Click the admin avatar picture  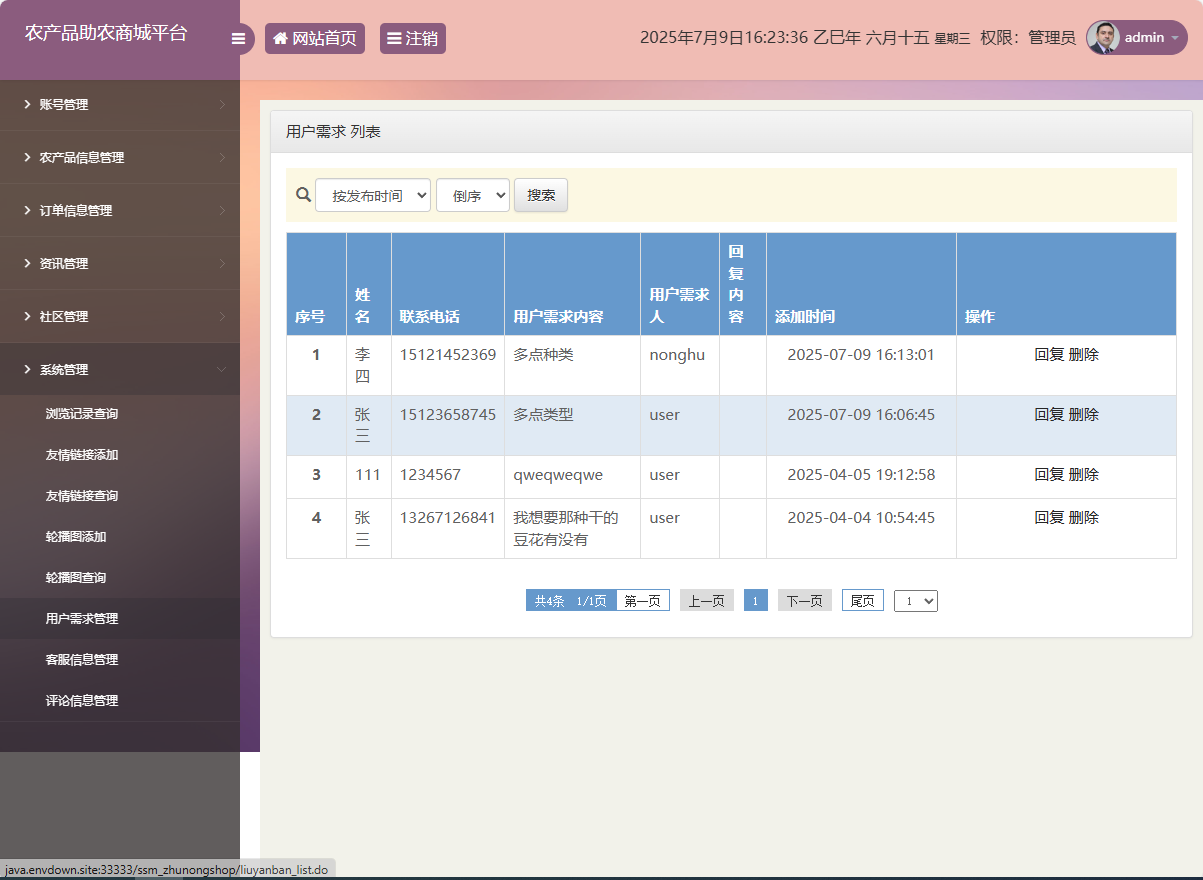click(1103, 37)
